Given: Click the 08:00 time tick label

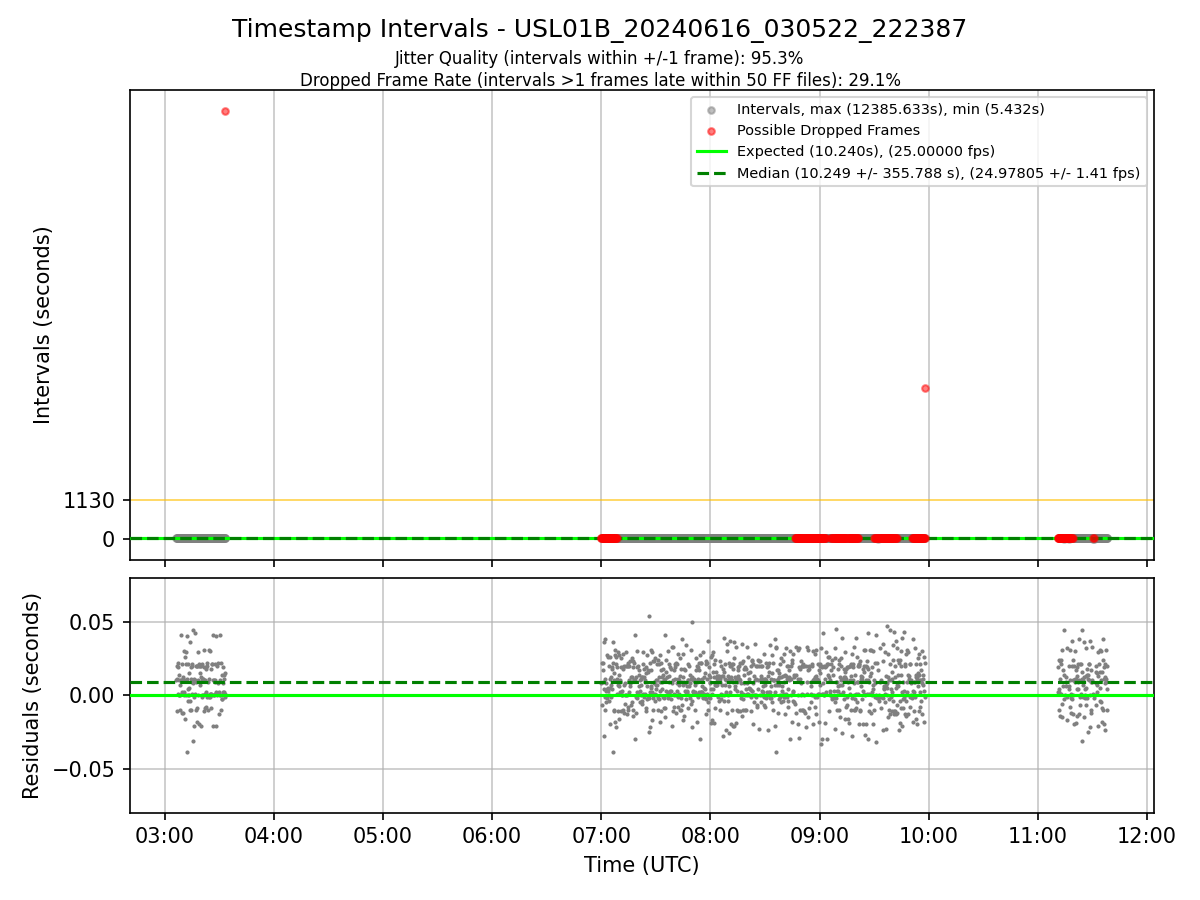Looking at the screenshot, I should (x=710, y=834).
